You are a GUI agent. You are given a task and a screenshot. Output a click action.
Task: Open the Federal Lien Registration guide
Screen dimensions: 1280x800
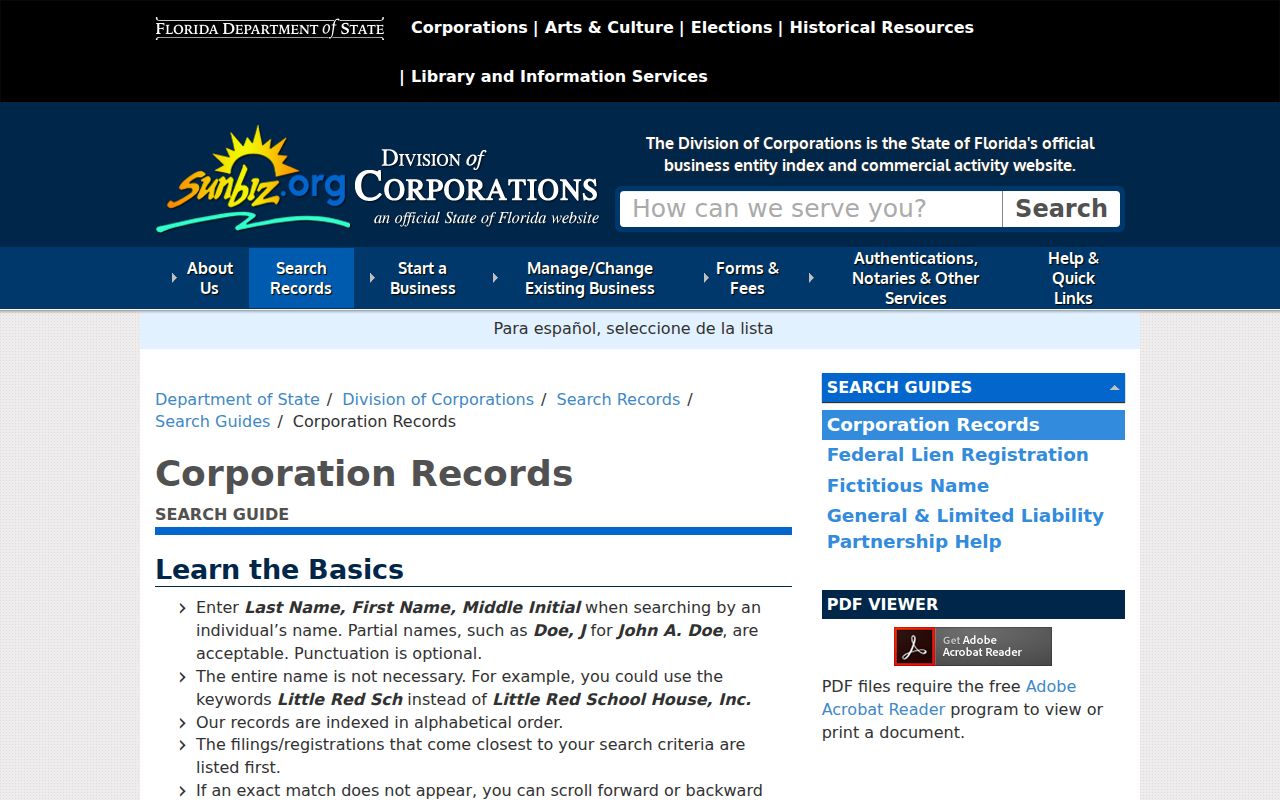click(957, 455)
